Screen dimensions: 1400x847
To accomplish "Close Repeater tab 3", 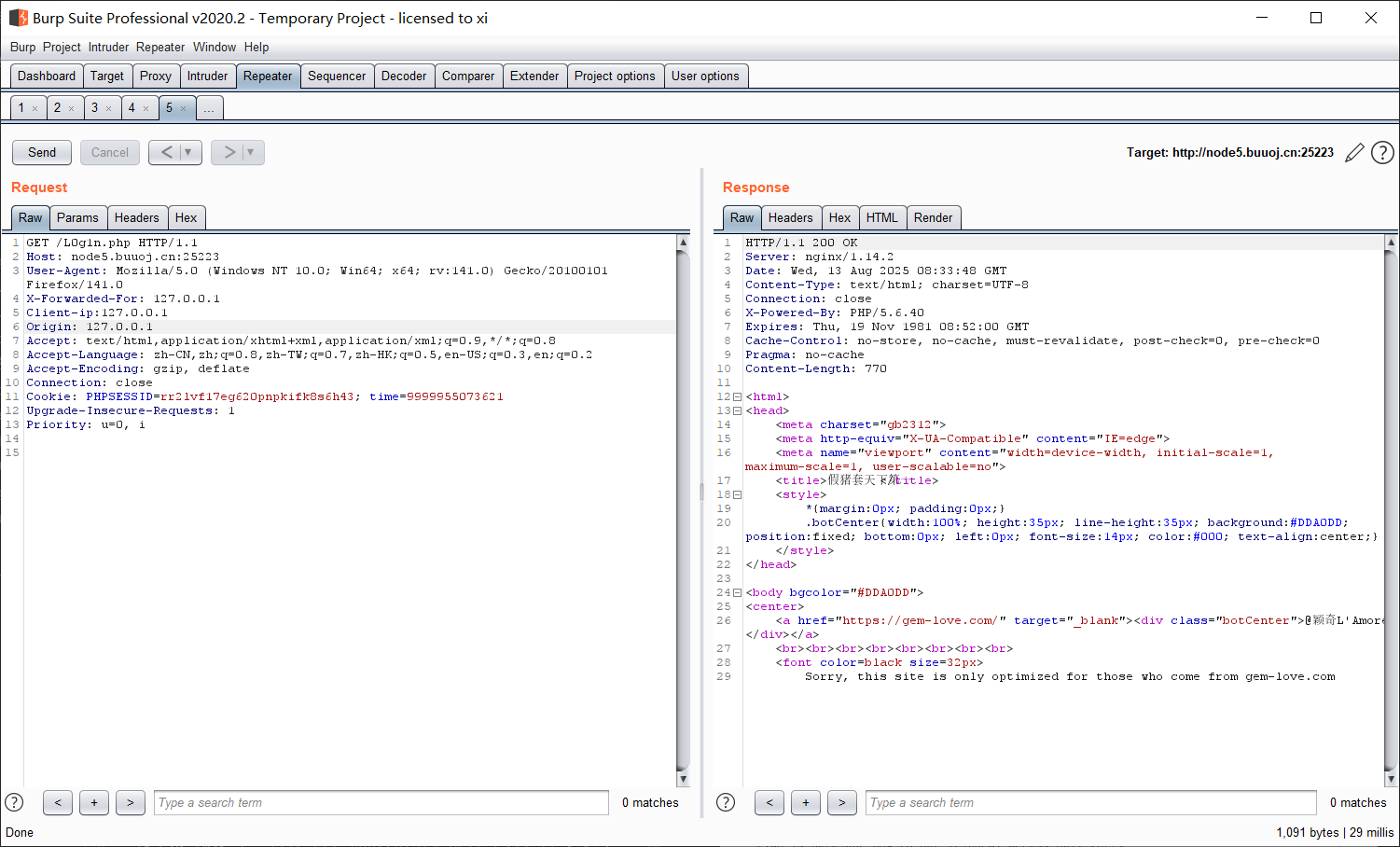I will coord(108,109).
